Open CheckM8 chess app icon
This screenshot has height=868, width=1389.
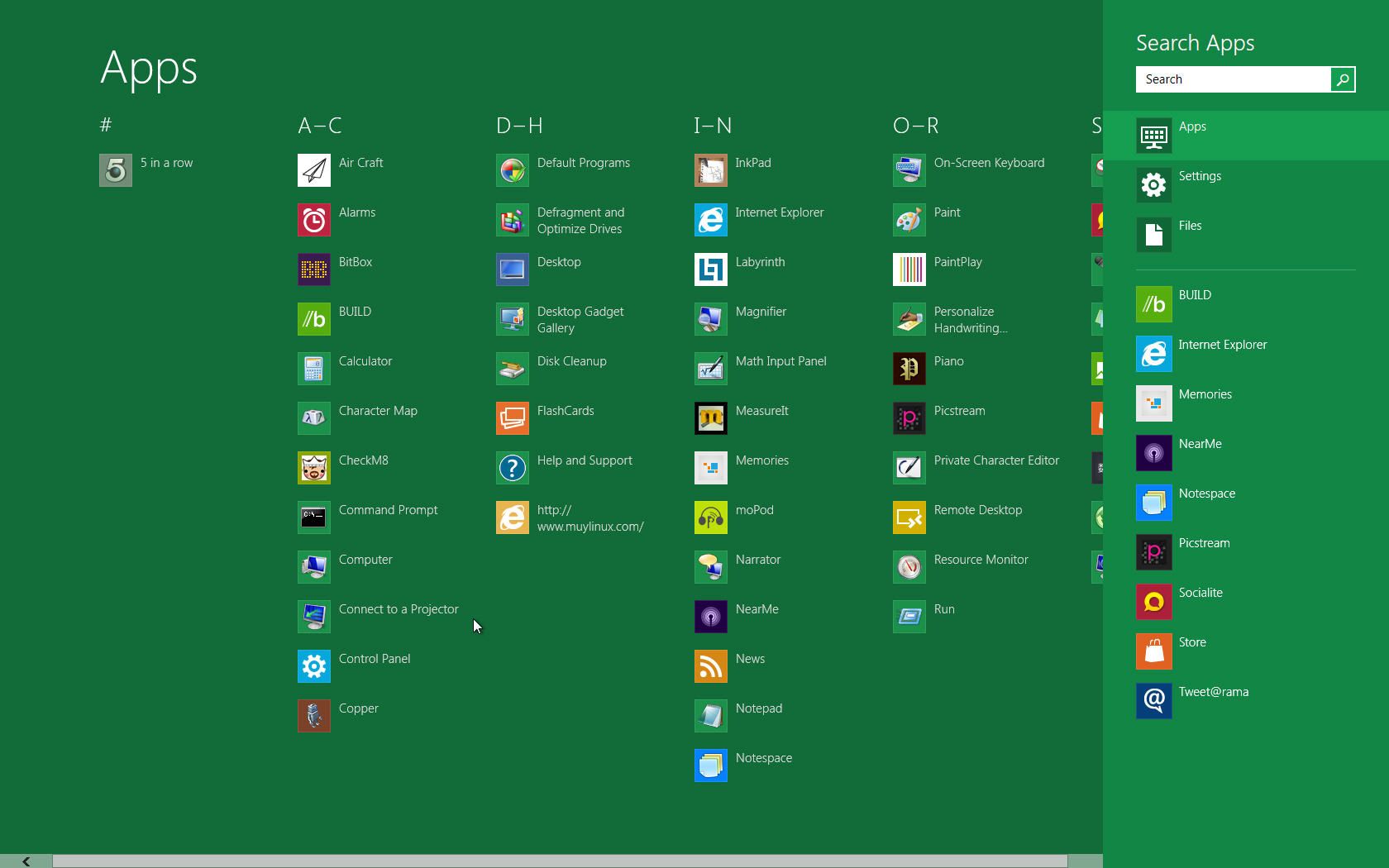314,468
